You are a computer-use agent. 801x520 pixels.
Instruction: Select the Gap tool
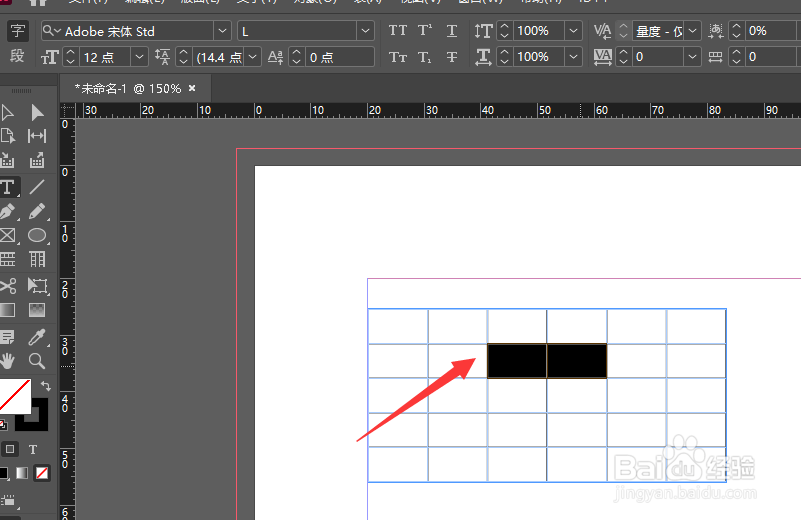37,136
